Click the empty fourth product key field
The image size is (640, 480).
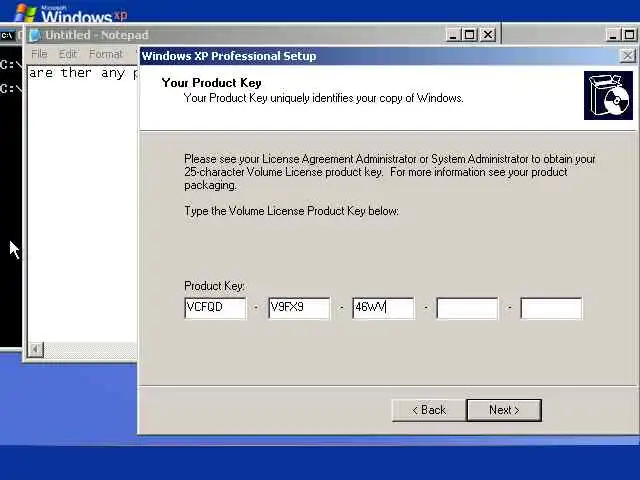point(467,308)
